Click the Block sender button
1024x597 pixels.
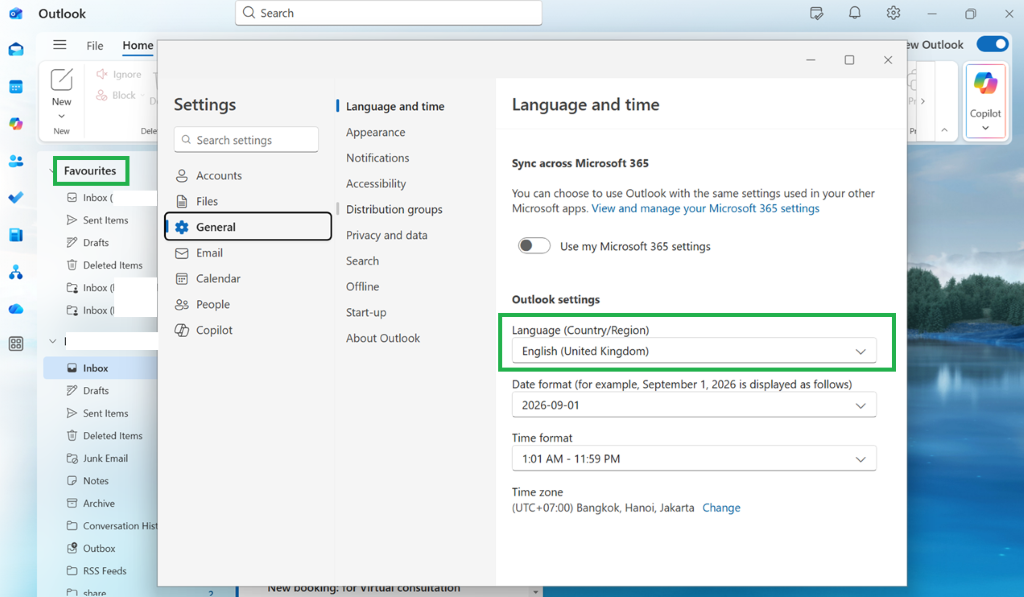pos(116,95)
